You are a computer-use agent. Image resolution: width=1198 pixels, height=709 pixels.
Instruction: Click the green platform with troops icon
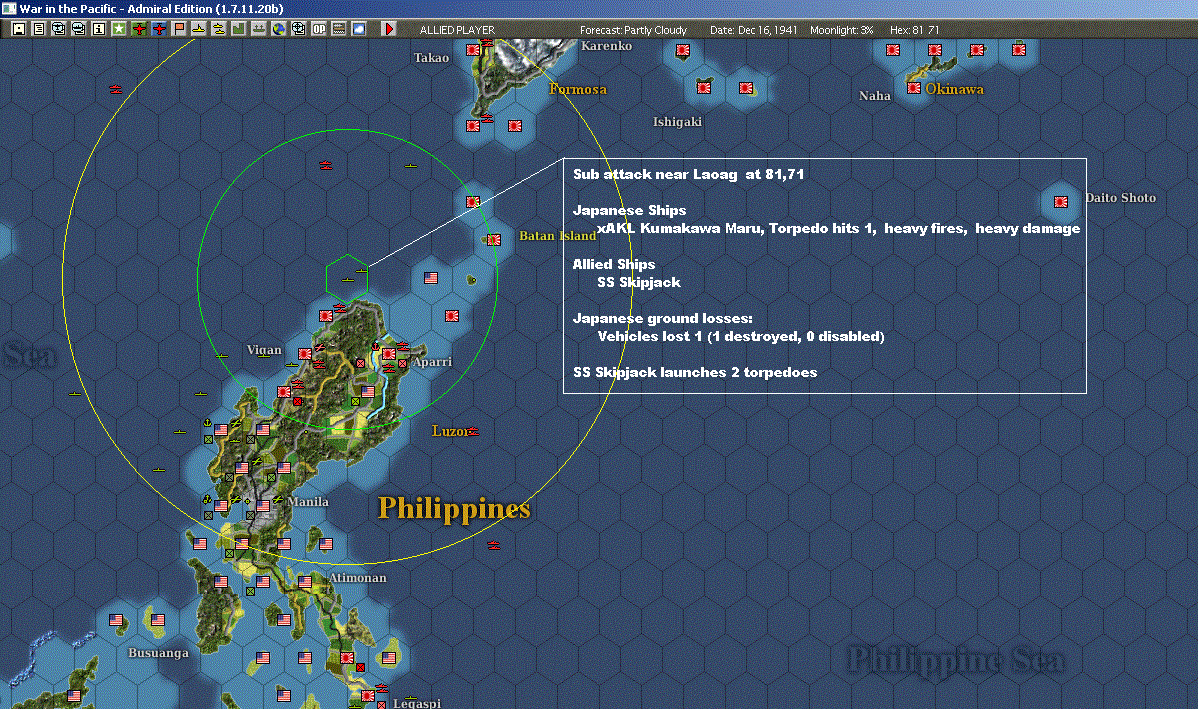point(258,29)
